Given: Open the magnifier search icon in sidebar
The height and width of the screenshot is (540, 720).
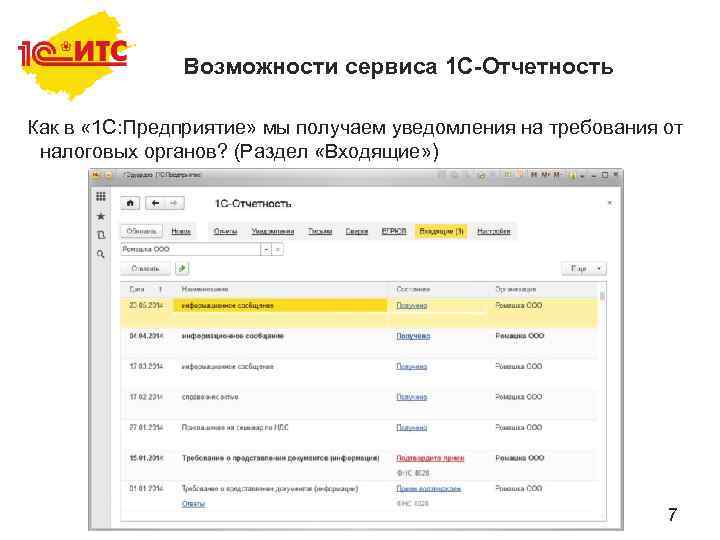Looking at the screenshot, I should 101,254.
